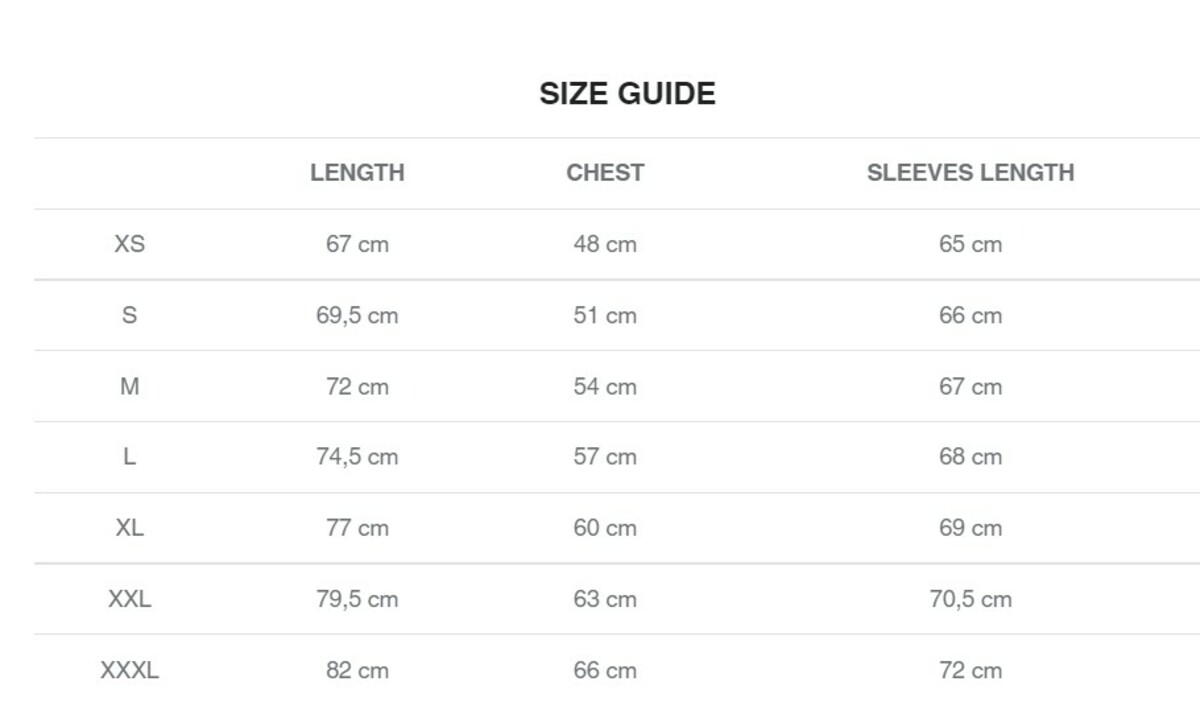Viewport: 1200px width, 702px height.
Task: Select the XL size row label
Action: pyautogui.click(x=129, y=528)
